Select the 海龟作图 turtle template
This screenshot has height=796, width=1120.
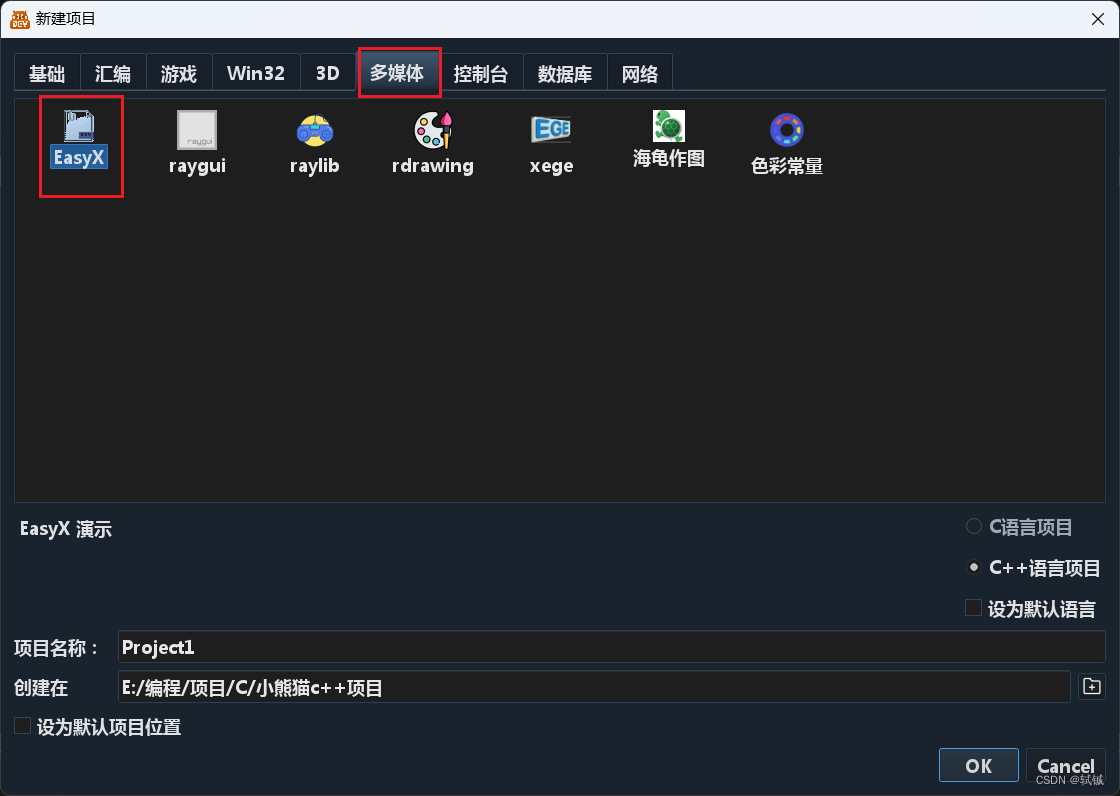[x=669, y=126]
